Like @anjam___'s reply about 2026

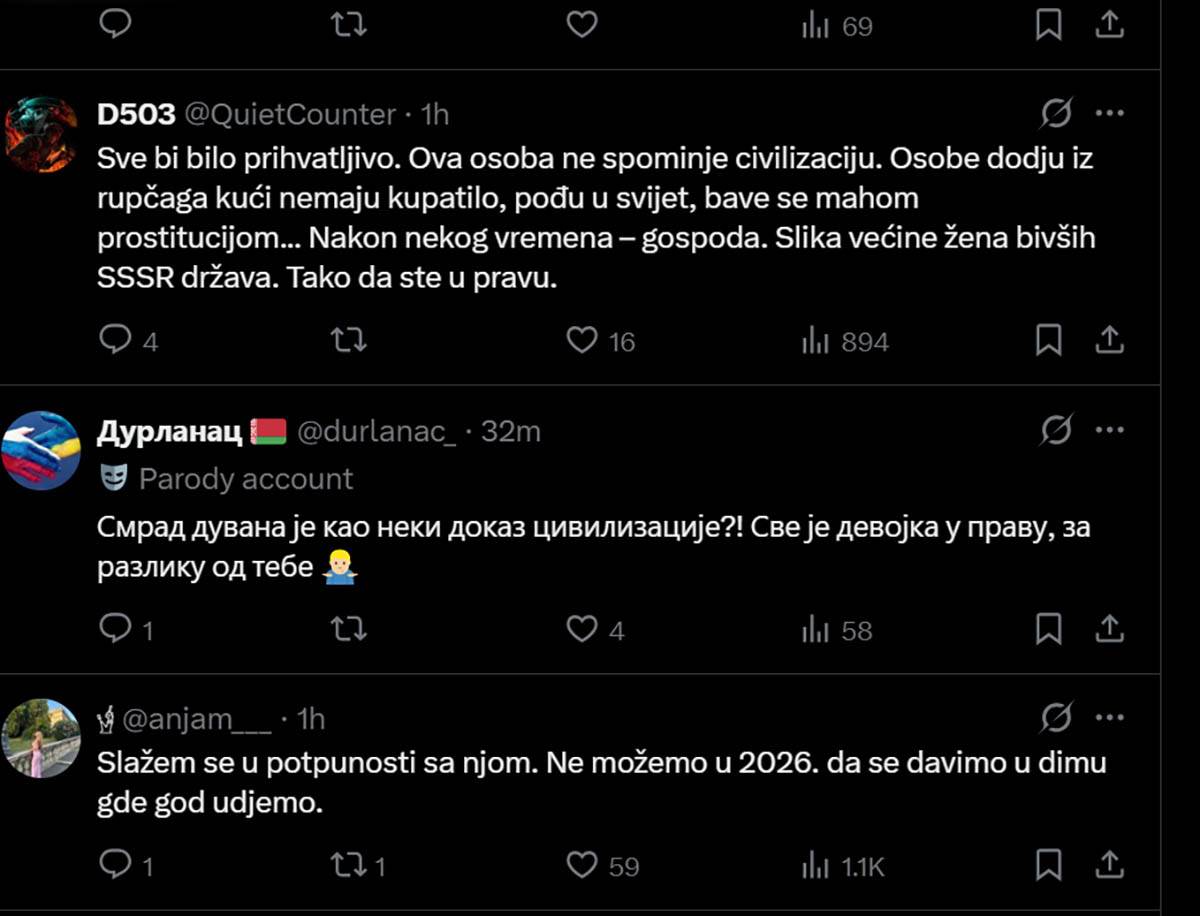[581, 867]
